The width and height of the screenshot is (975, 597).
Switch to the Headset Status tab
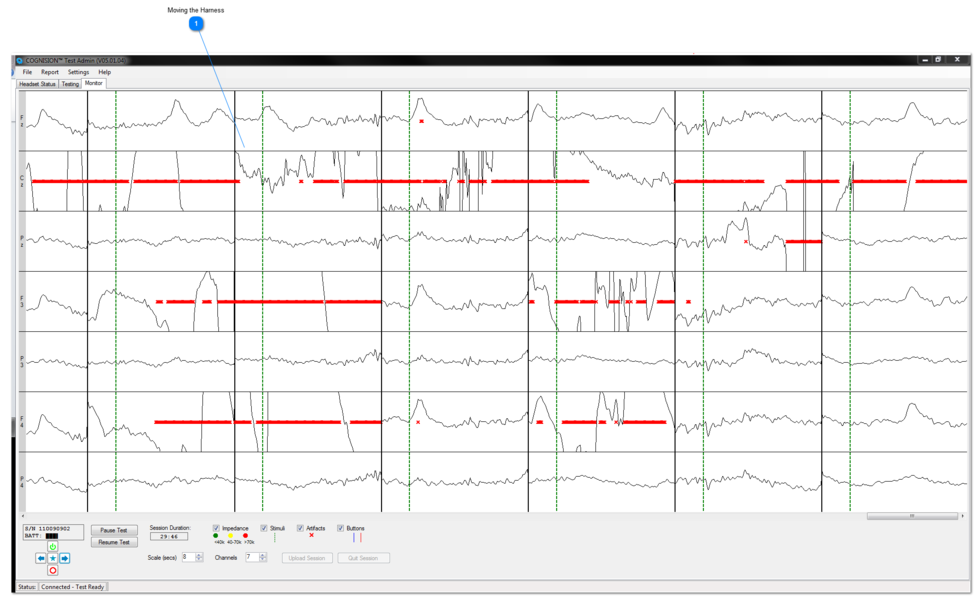point(38,84)
